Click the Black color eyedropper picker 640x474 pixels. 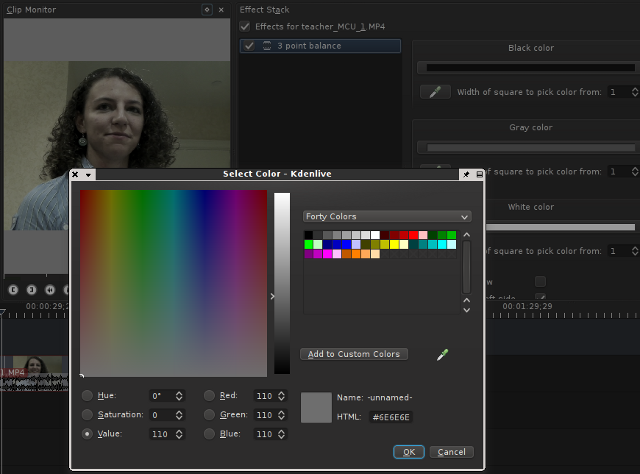pyautogui.click(x=434, y=92)
